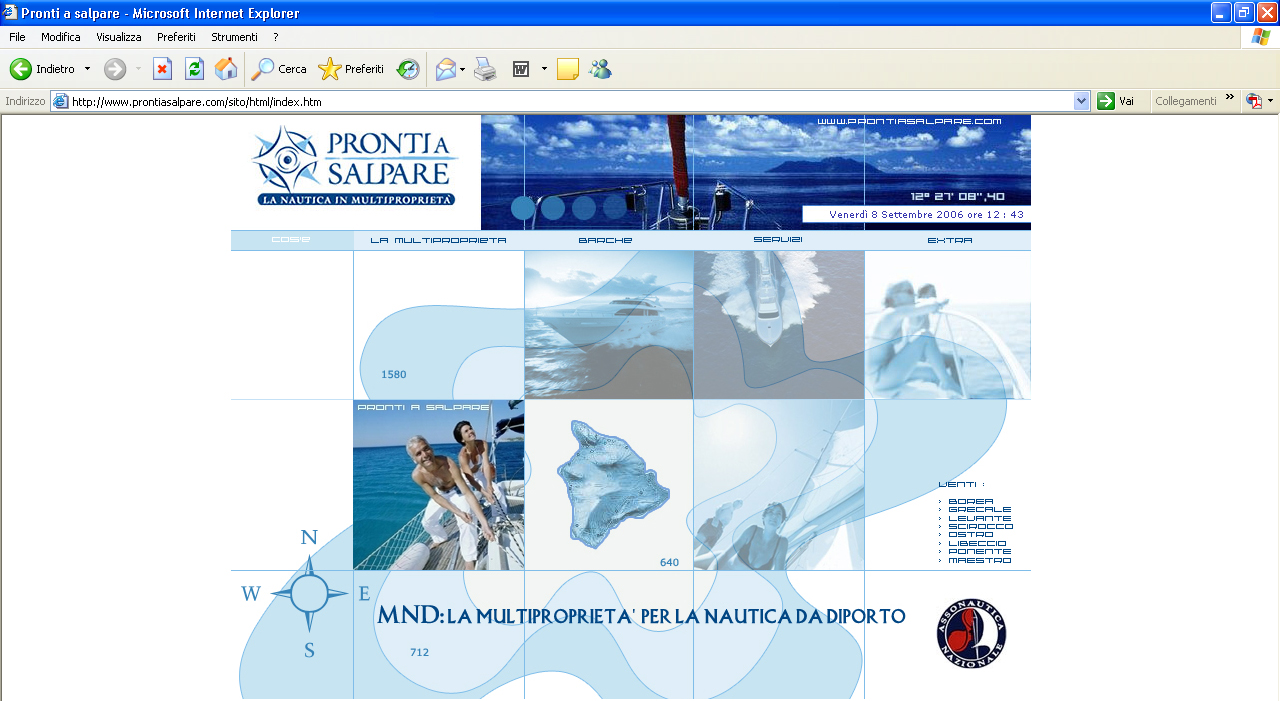Stop loading the page
The width and height of the screenshot is (1280, 701).
point(162,69)
